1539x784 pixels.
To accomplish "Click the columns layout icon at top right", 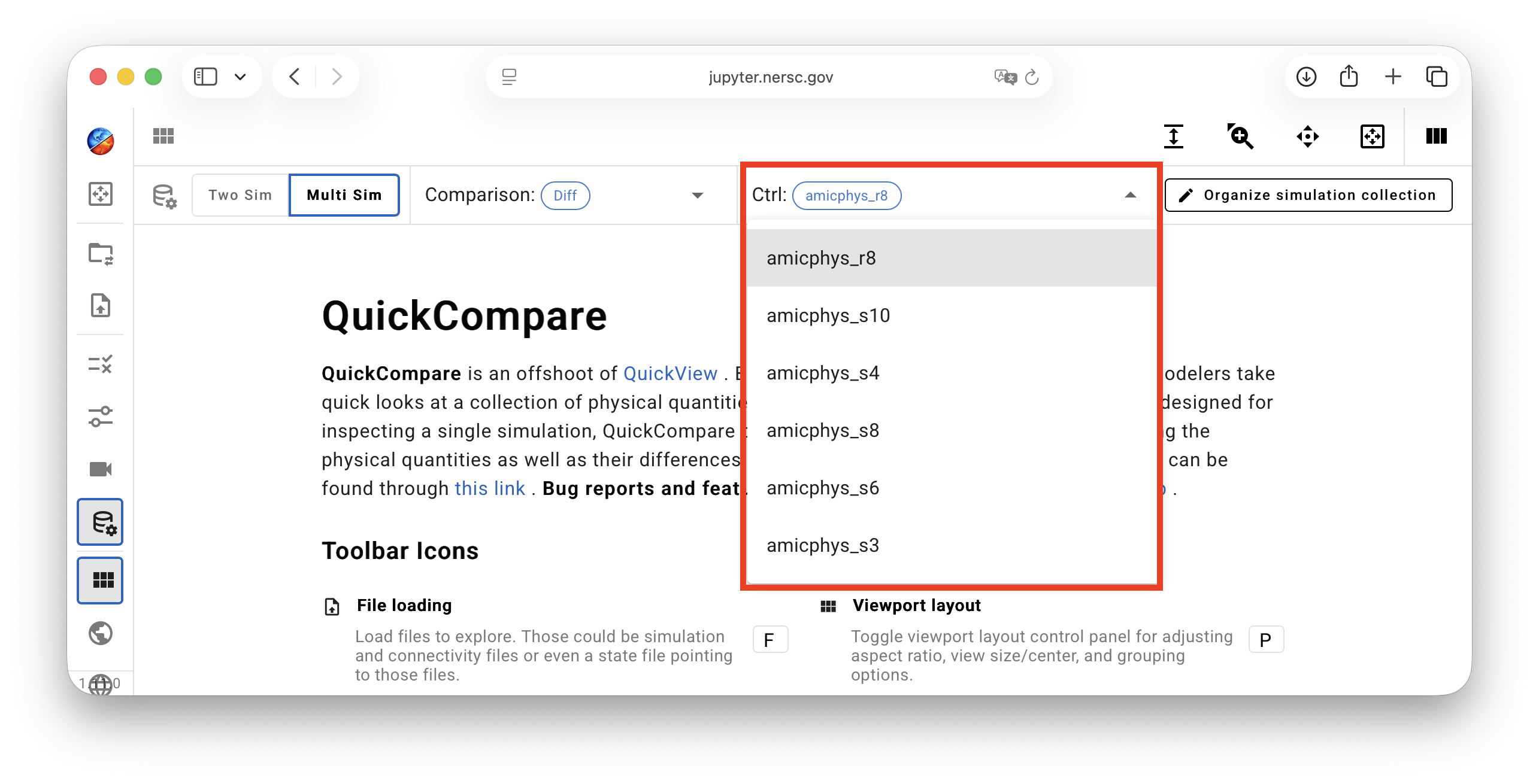I will 1436,136.
